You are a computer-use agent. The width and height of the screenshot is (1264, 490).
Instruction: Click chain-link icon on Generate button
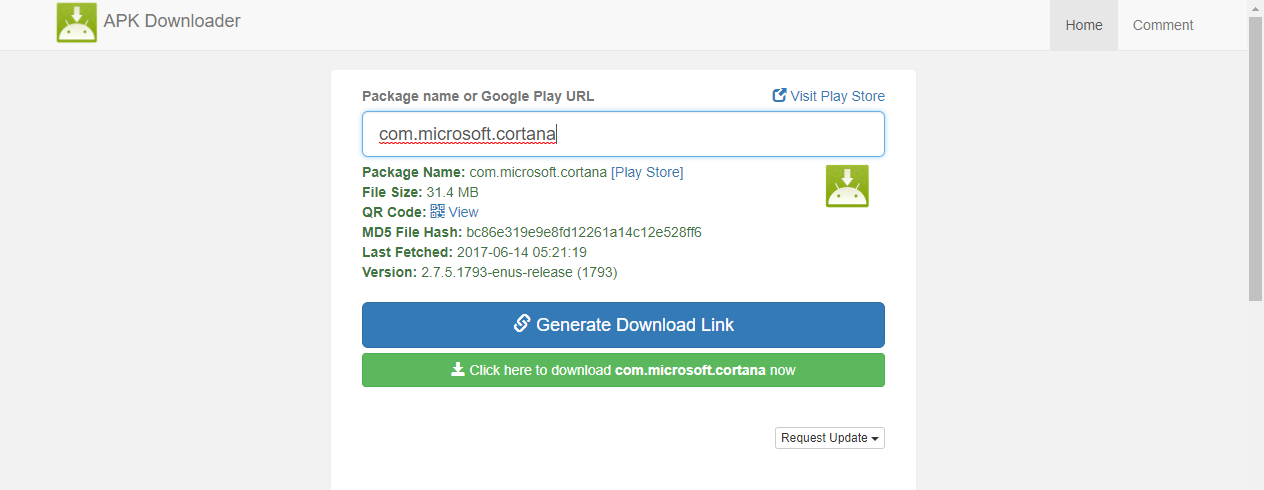coord(521,324)
